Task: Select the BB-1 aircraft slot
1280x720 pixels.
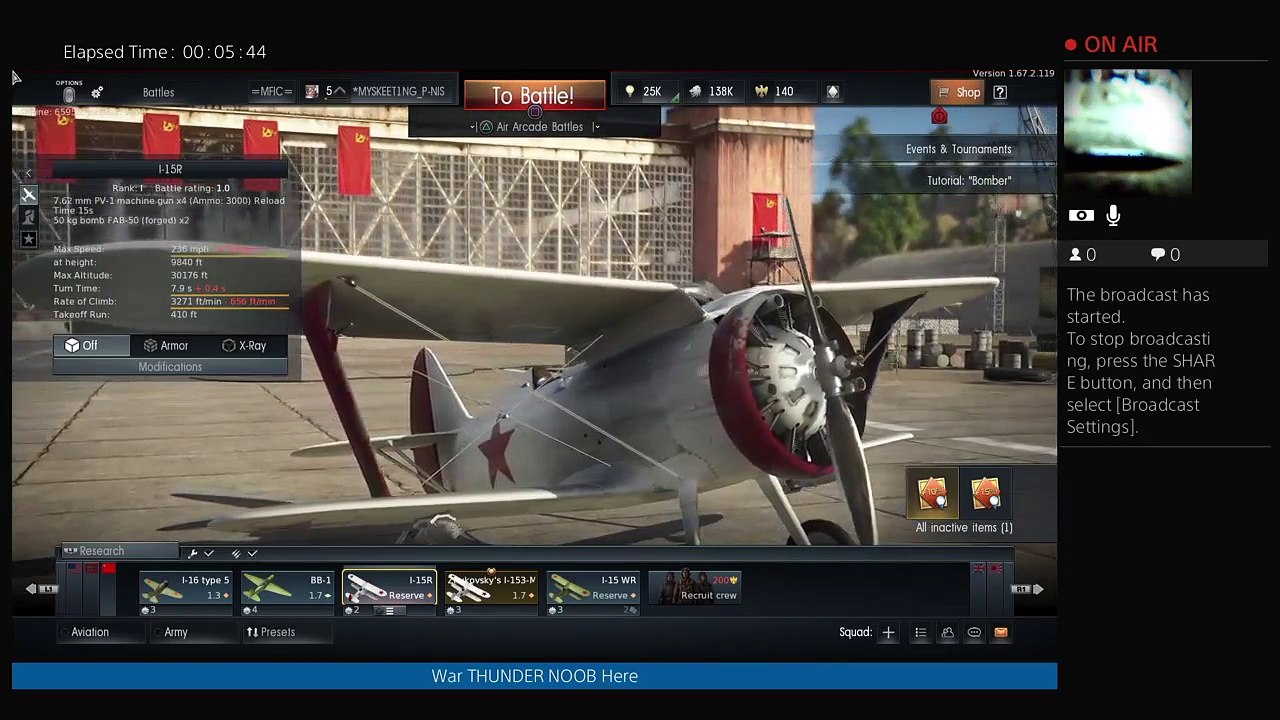Action: click(287, 594)
